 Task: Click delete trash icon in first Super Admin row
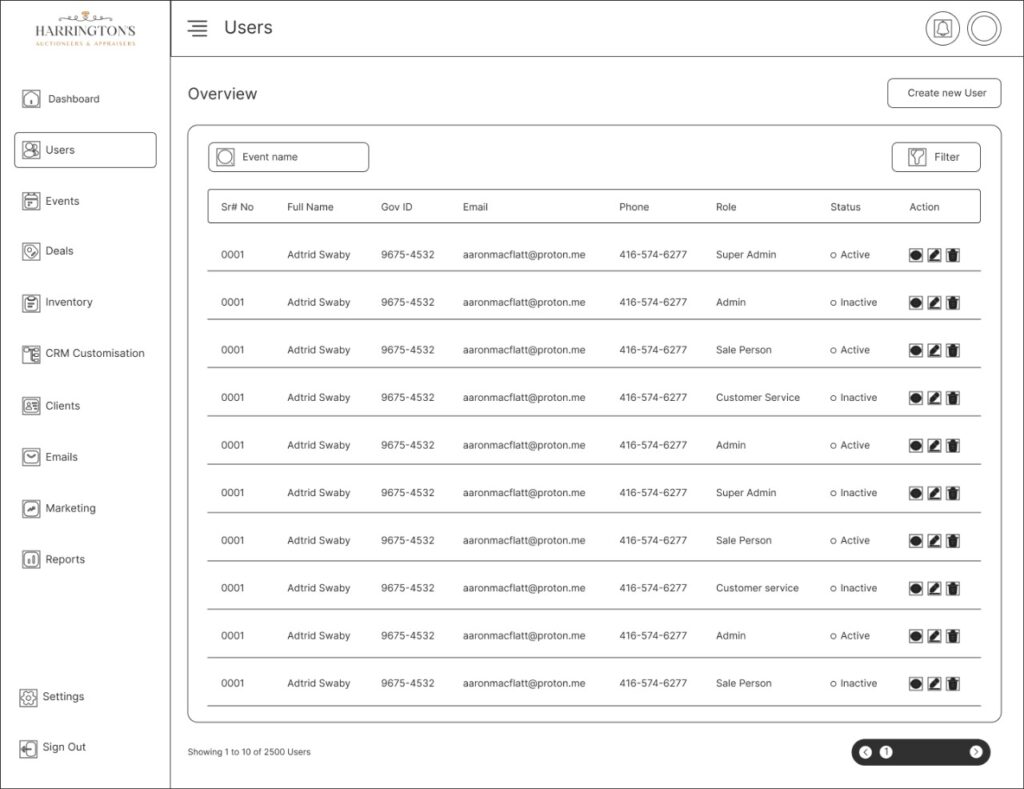[x=953, y=255]
